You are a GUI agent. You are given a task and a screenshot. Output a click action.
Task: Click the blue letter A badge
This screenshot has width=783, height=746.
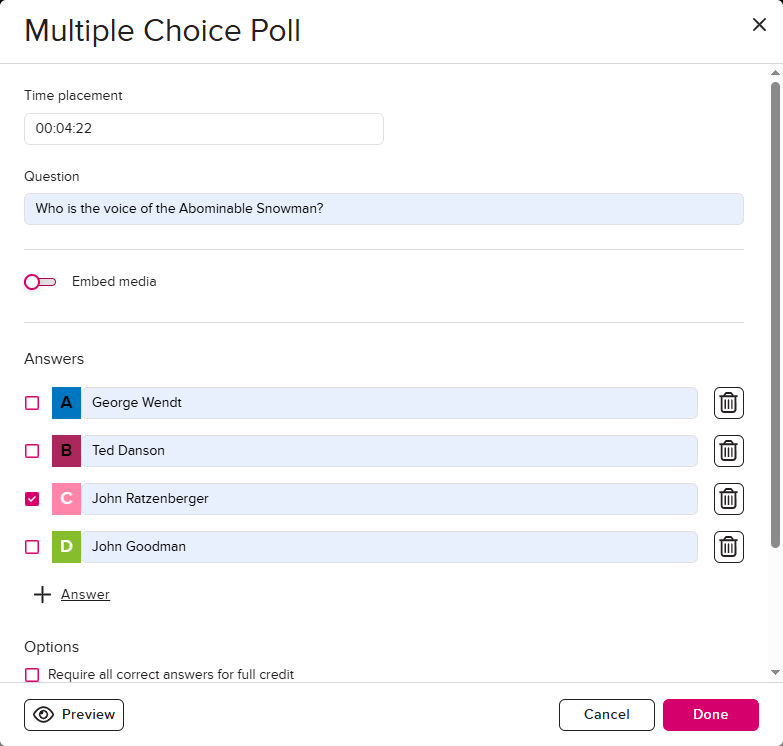click(66, 402)
